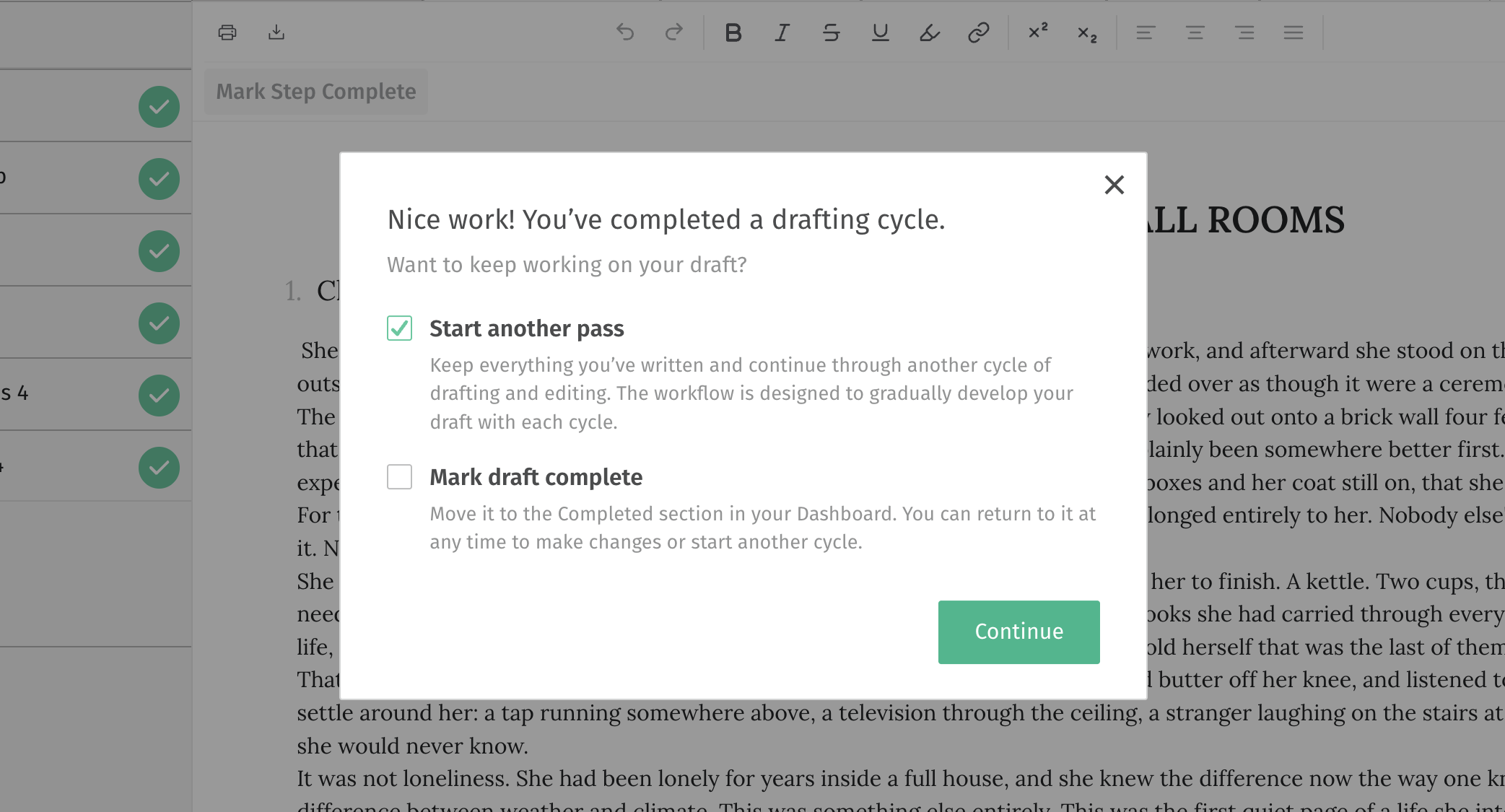Click the 'Start another pass' label
Image resolution: width=1505 pixels, height=812 pixels.
click(527, 329)
